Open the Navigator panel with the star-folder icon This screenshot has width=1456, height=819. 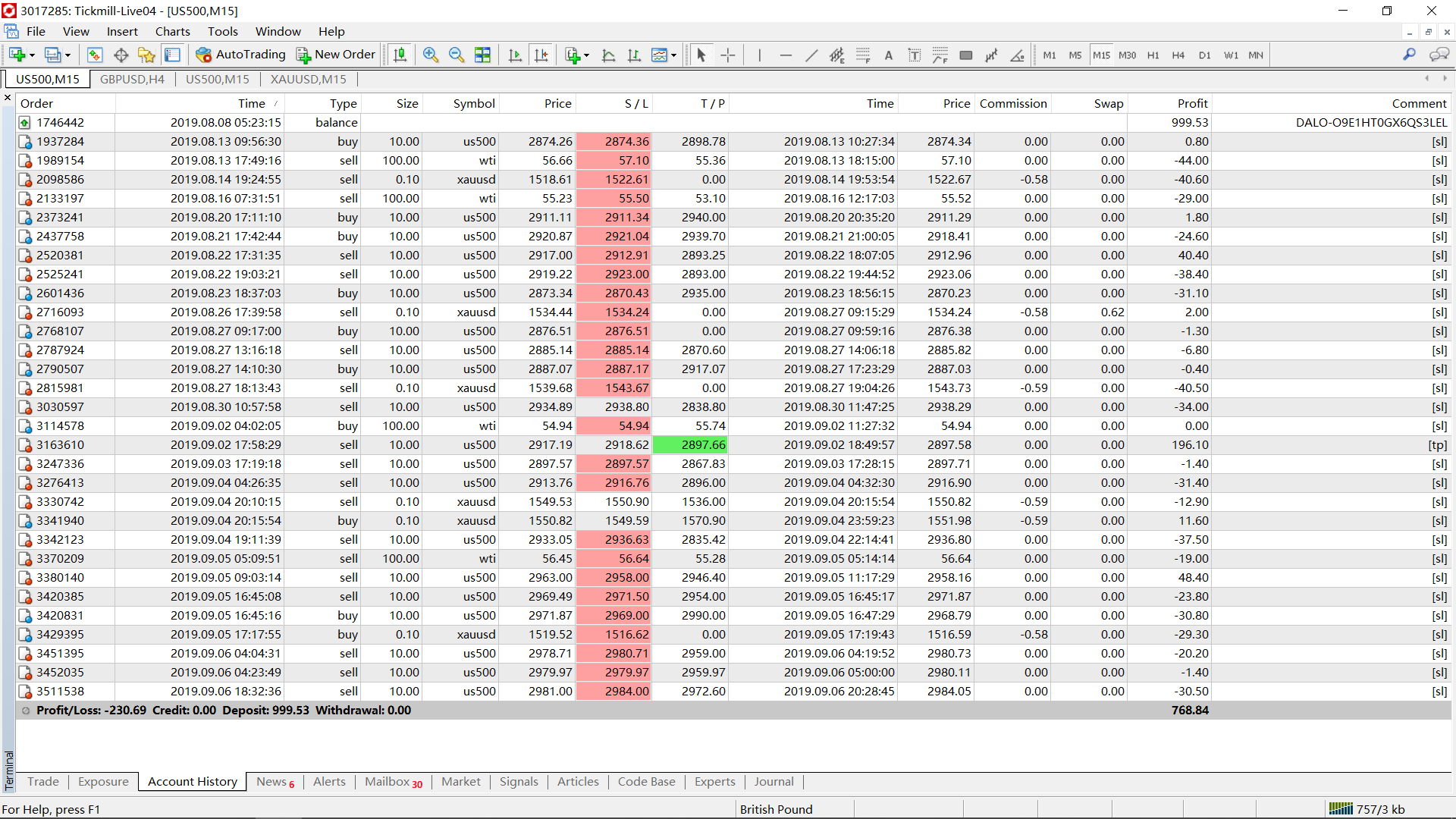pos(146,55)
